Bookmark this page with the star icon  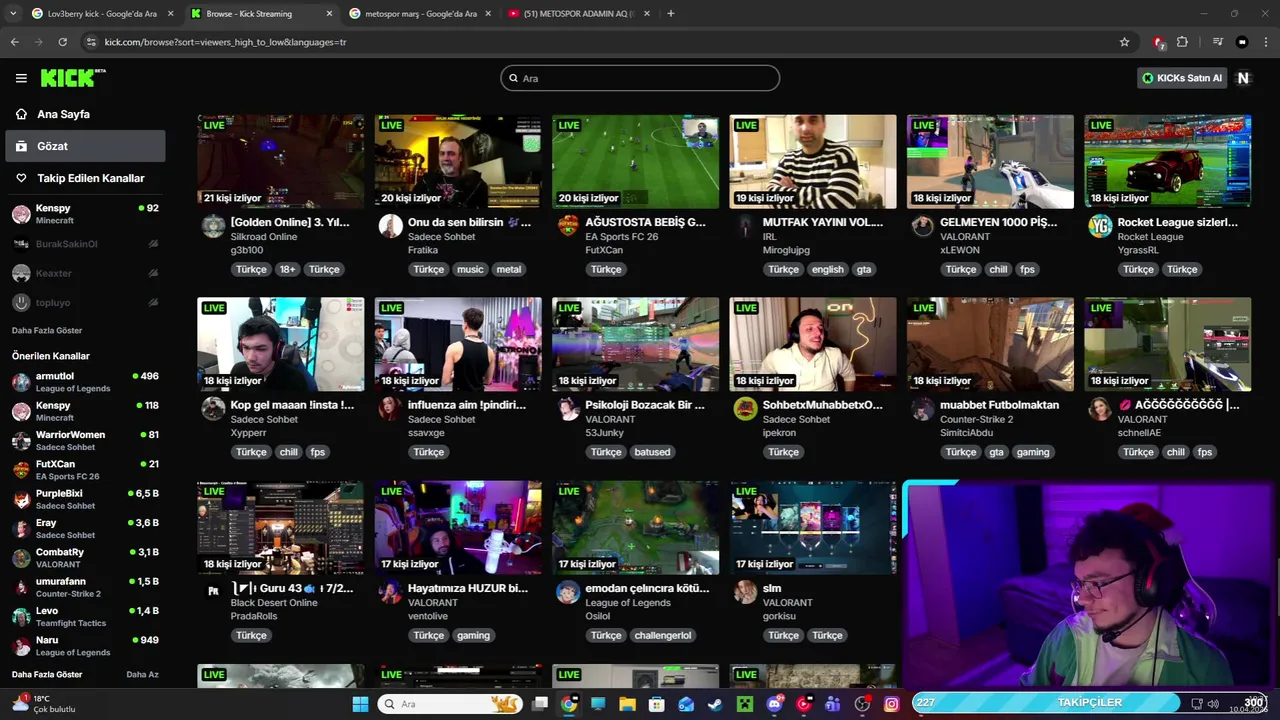1124,42
